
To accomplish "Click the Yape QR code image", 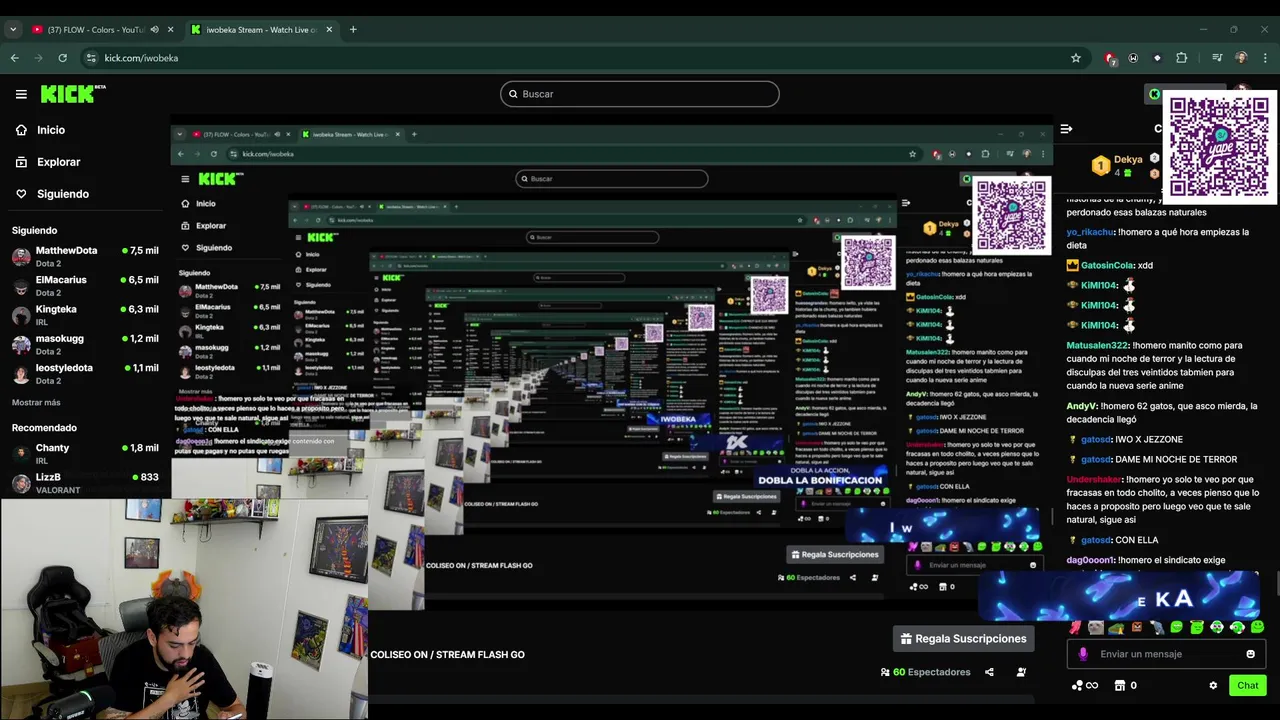I will [1218, 146].
